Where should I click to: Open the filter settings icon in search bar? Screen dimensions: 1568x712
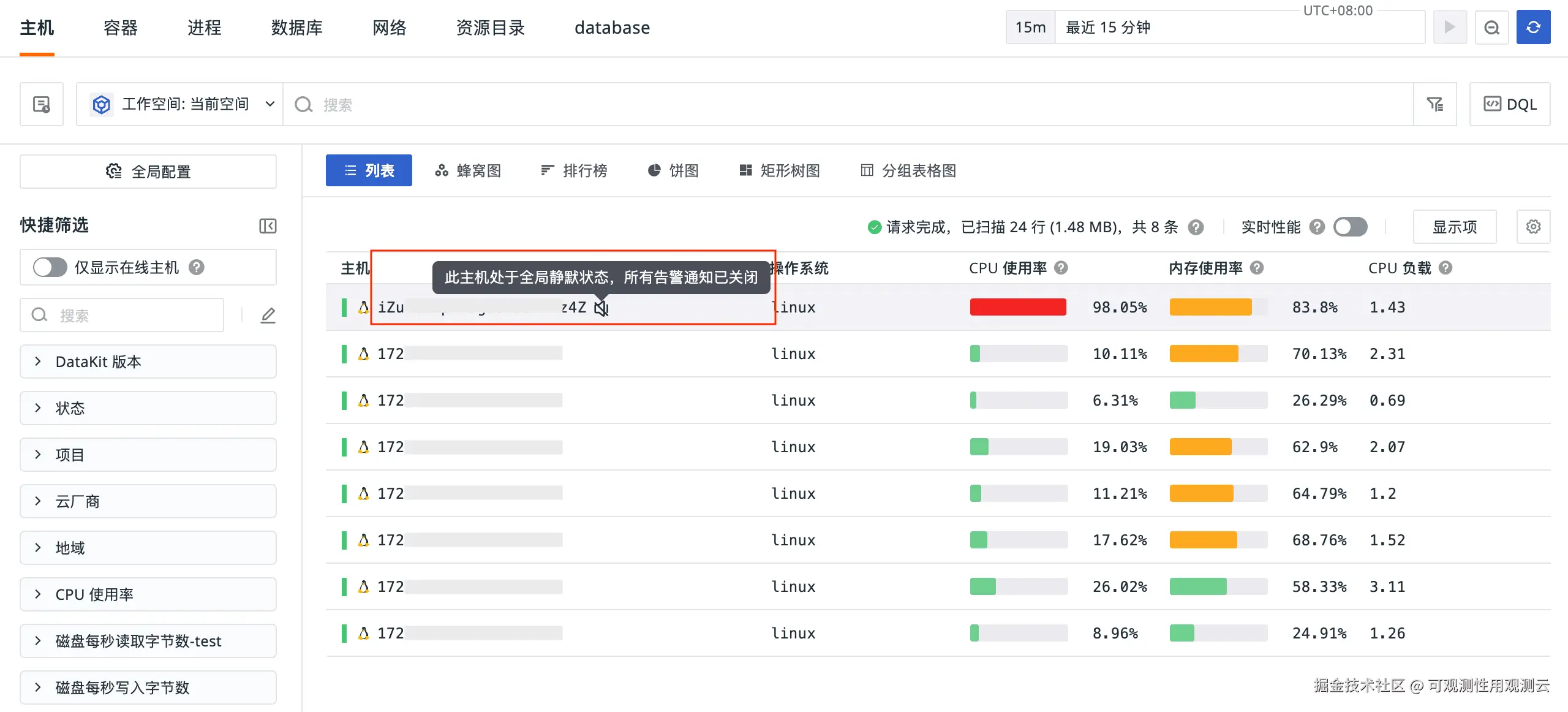(x=1434, y=105)
